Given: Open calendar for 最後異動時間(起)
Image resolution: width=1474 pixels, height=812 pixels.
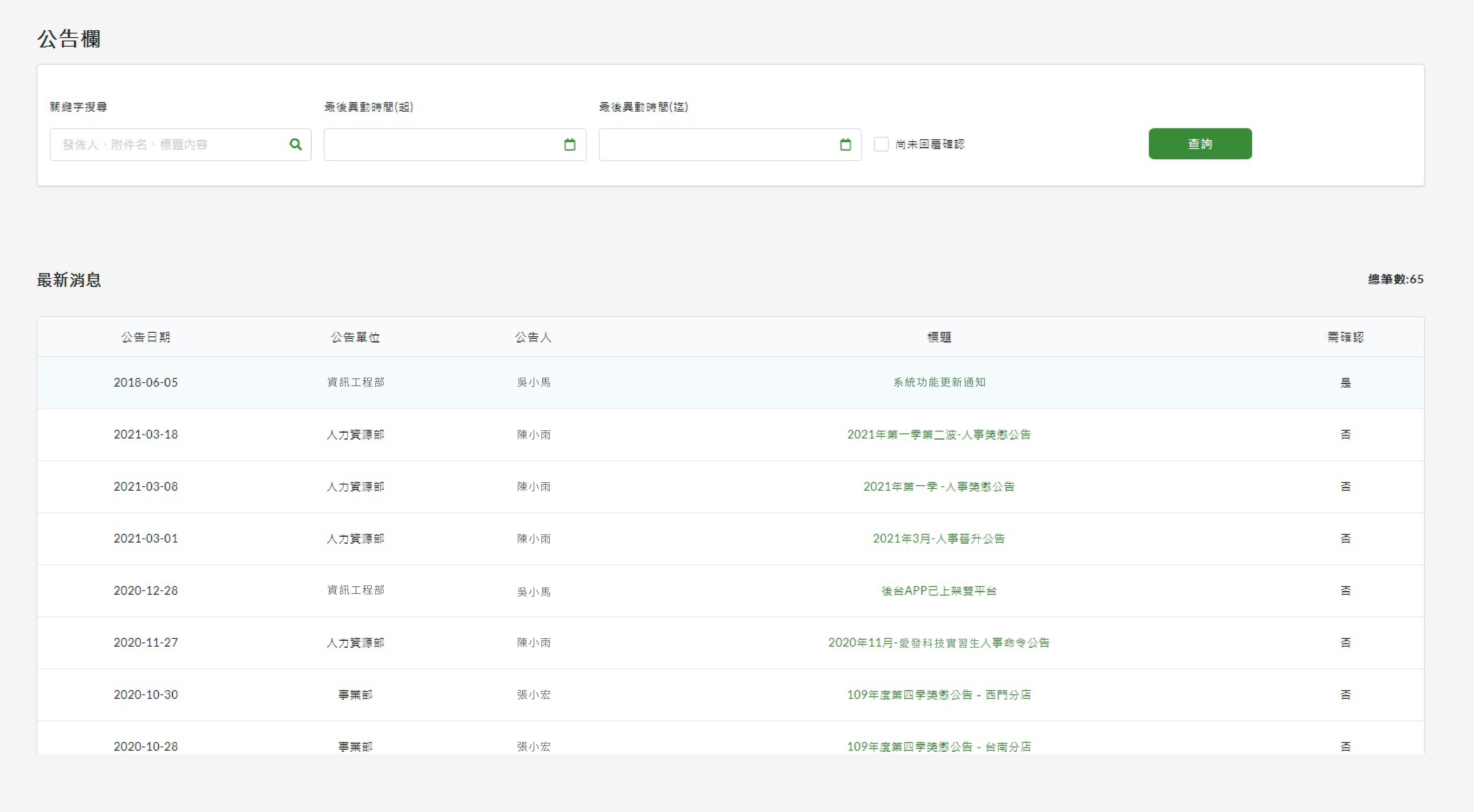Looking at the screenshot, I should pyautogui.click(x=569, y=145).
